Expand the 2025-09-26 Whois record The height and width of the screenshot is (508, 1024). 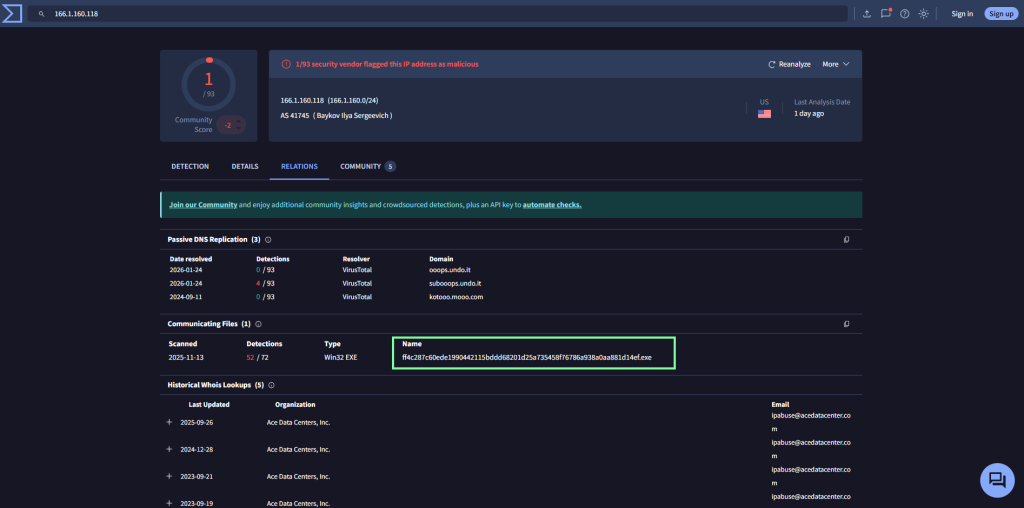point(169,422)
